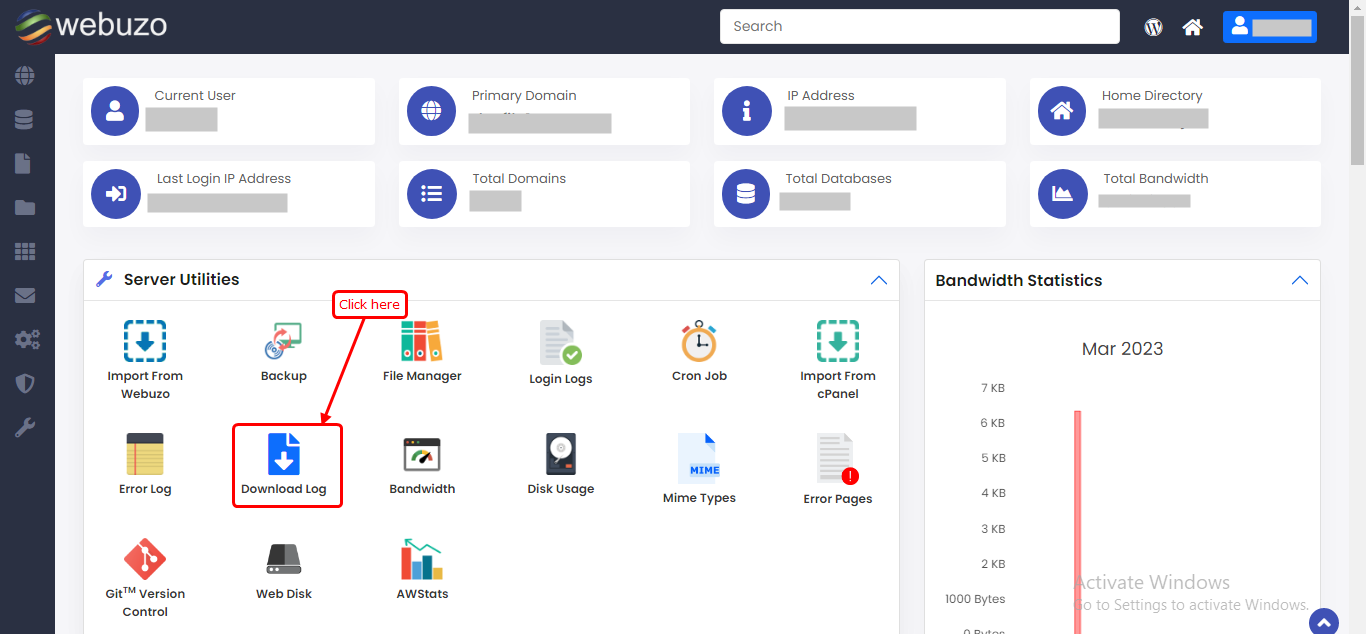Click the WordPress icon in header
This screenshot has height=634, width=1366.
1153,27
